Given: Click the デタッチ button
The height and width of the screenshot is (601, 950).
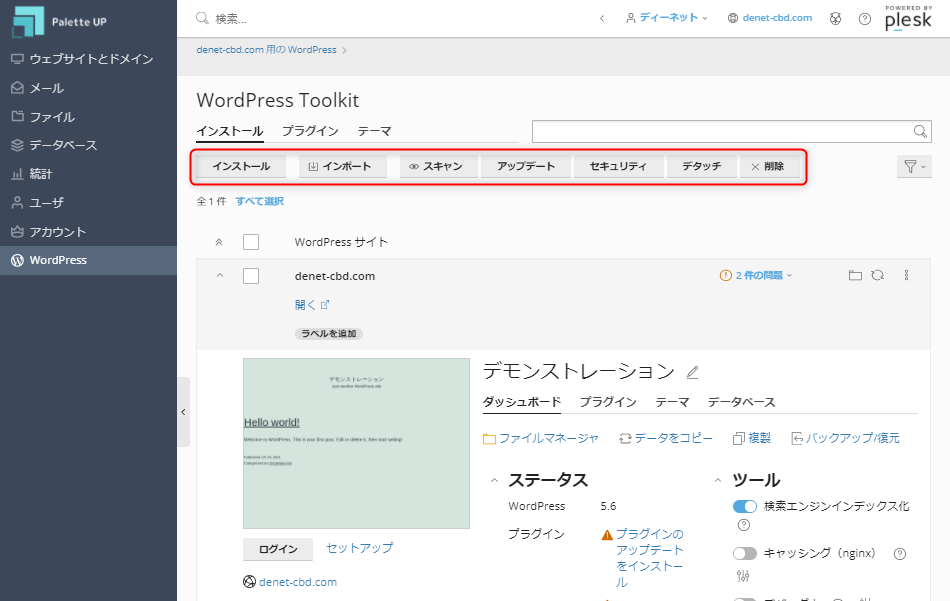Looking at the screenshot, I should point(702,166).
